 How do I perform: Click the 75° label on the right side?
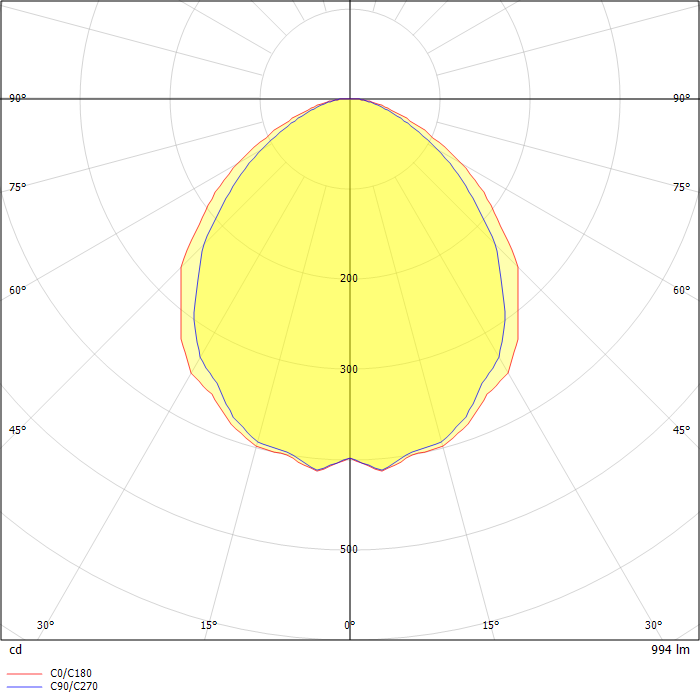[x=682, y=187]
